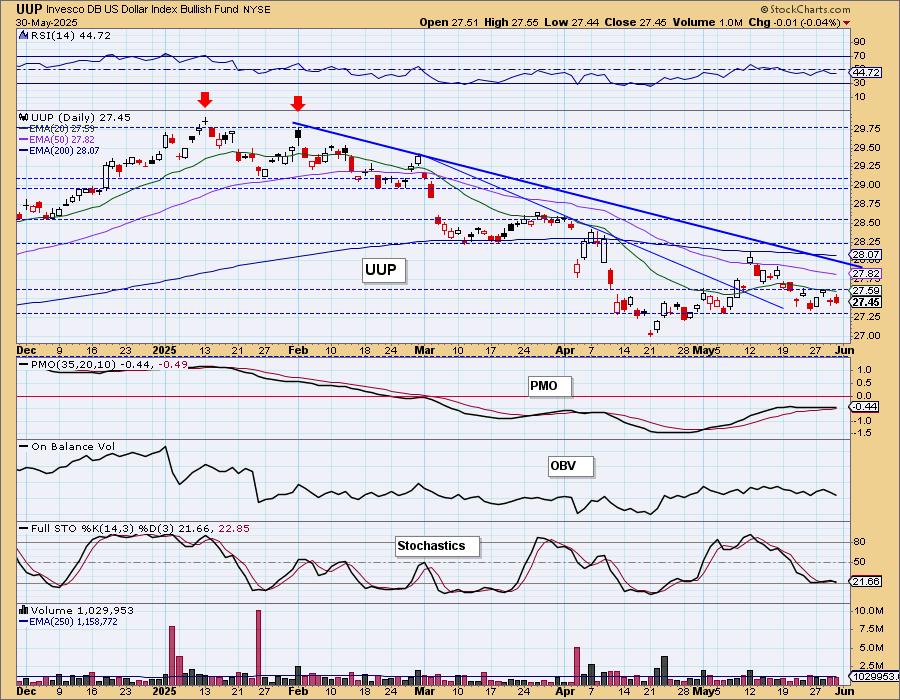900x700 pixels.
Task: Click the copyright symbol before StockCharts.com
Action: (765, 9)
